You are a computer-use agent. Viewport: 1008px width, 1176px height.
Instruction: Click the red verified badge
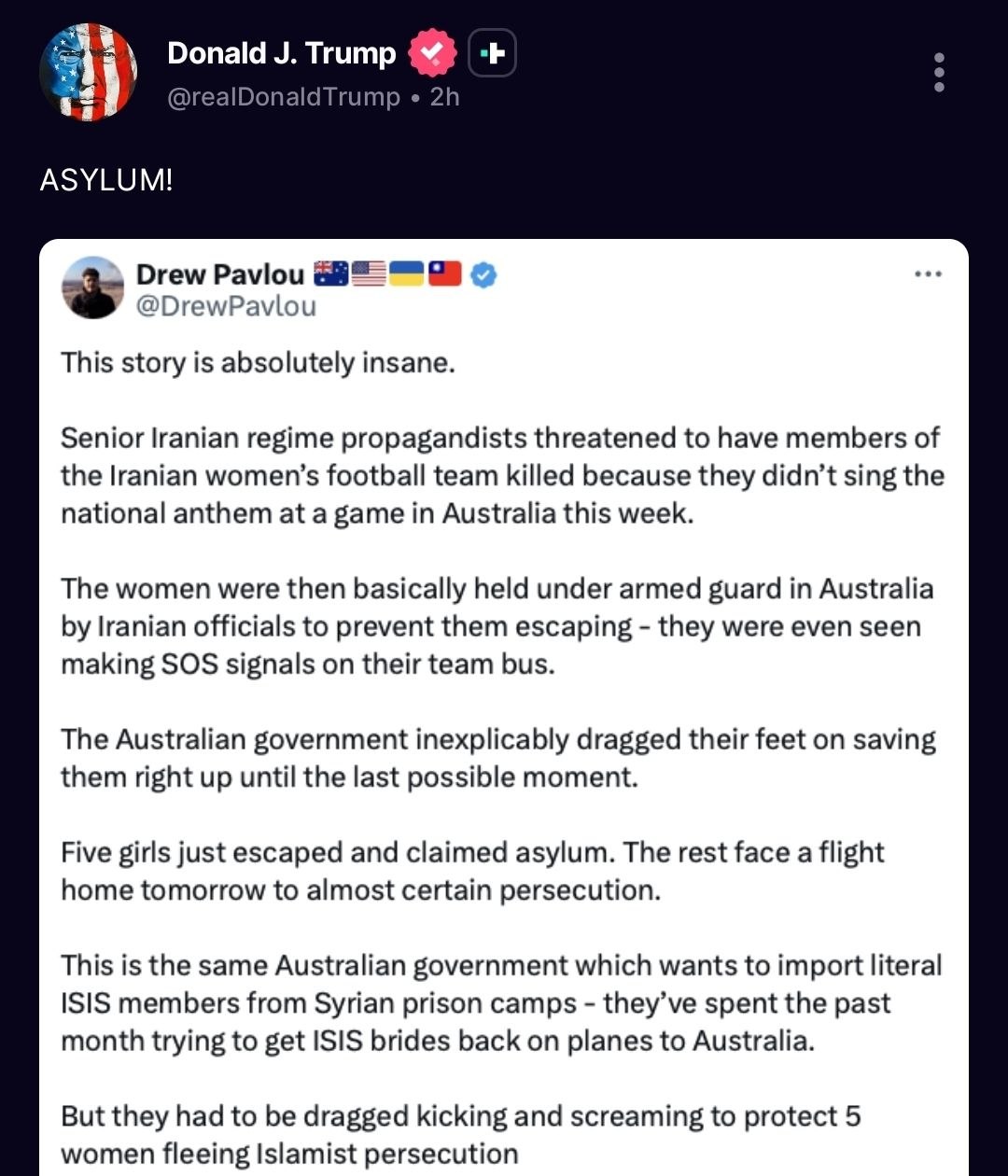[x=433, y=54]
